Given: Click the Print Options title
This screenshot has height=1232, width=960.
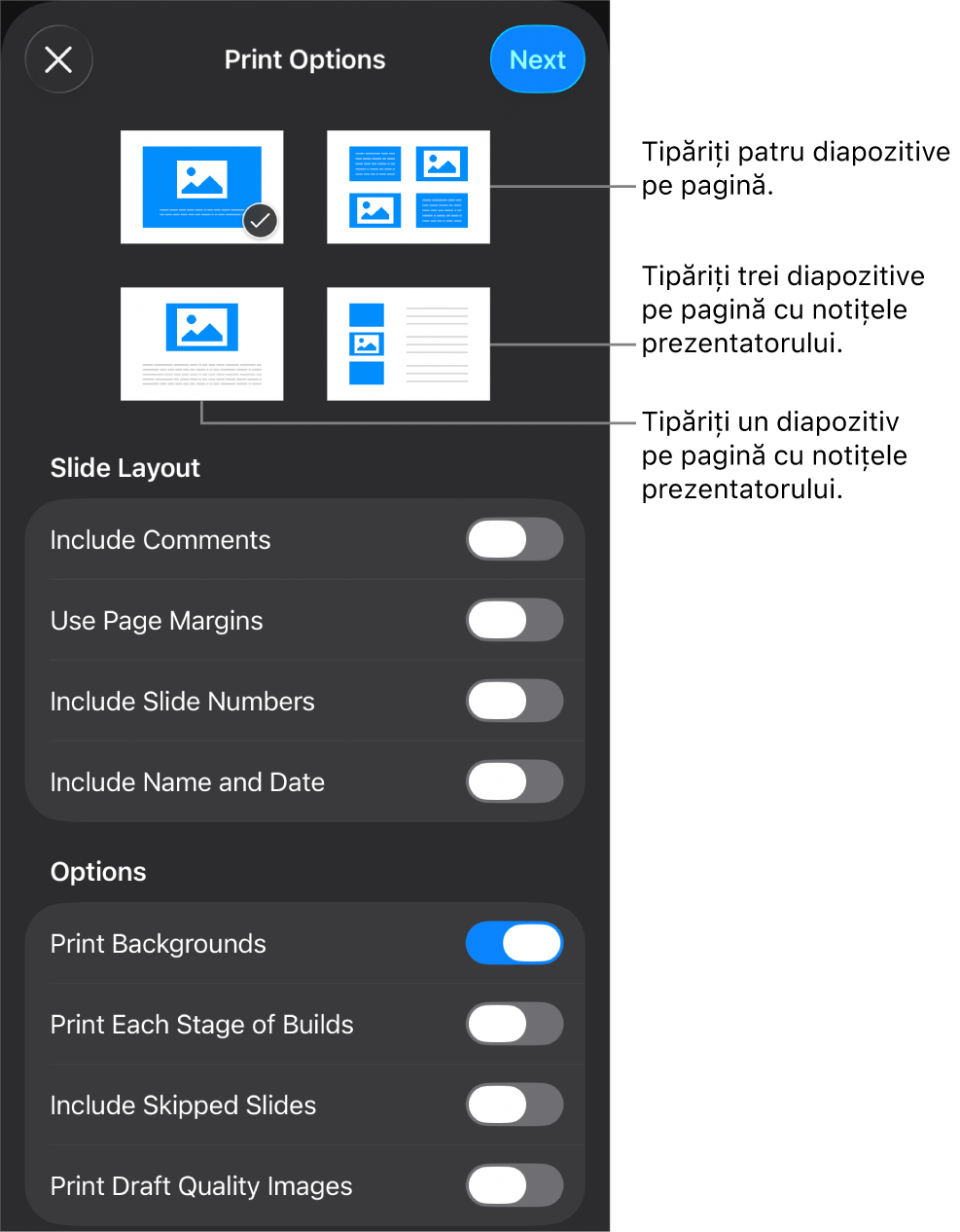Looking at the screenshot, I should (x=305, y=59).
